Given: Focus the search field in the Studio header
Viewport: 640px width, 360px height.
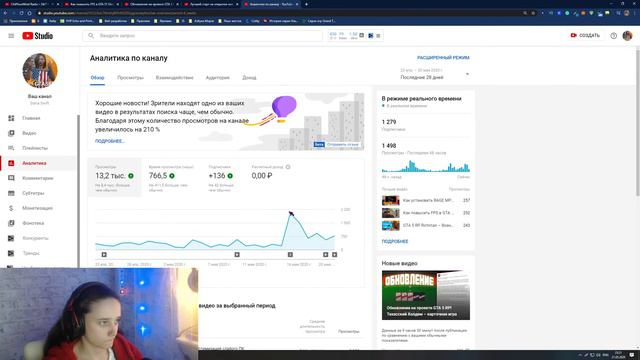Looking at the screenshot, I should [203, 36].
